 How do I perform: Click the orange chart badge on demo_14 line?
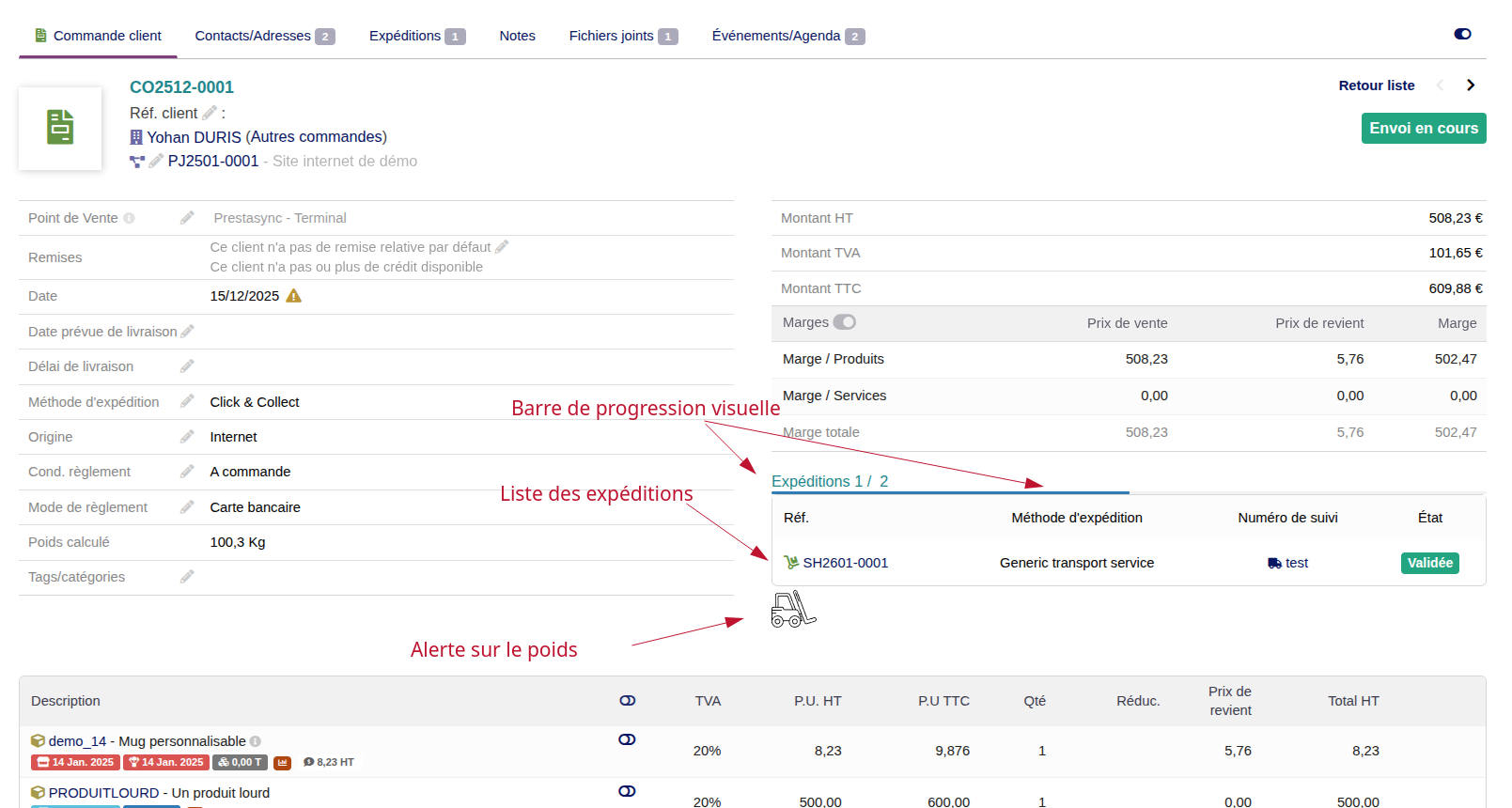point(283,763)
